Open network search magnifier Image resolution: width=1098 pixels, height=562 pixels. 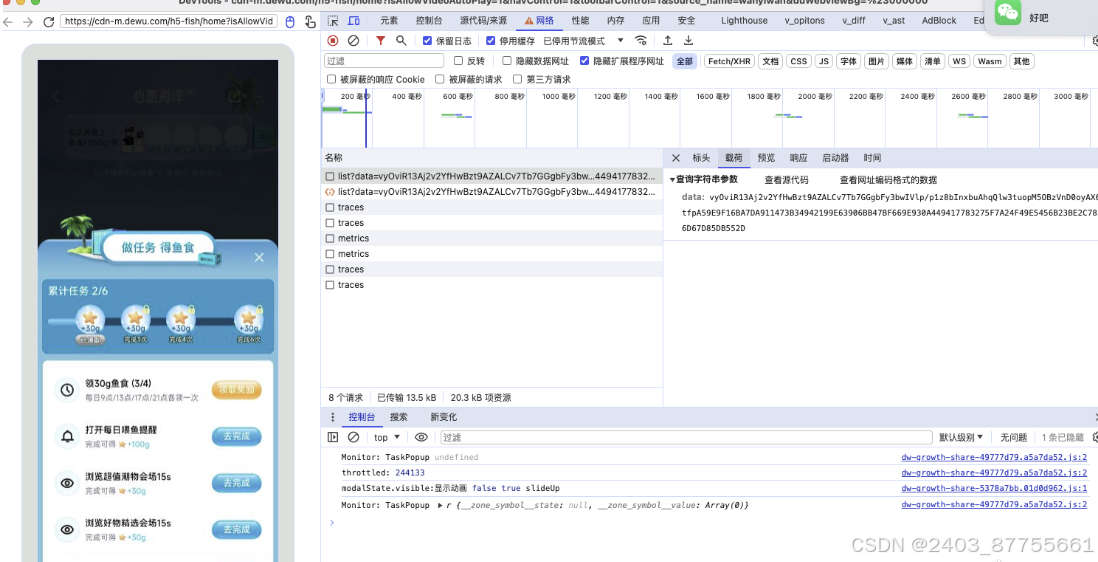[x=401, y=41]
